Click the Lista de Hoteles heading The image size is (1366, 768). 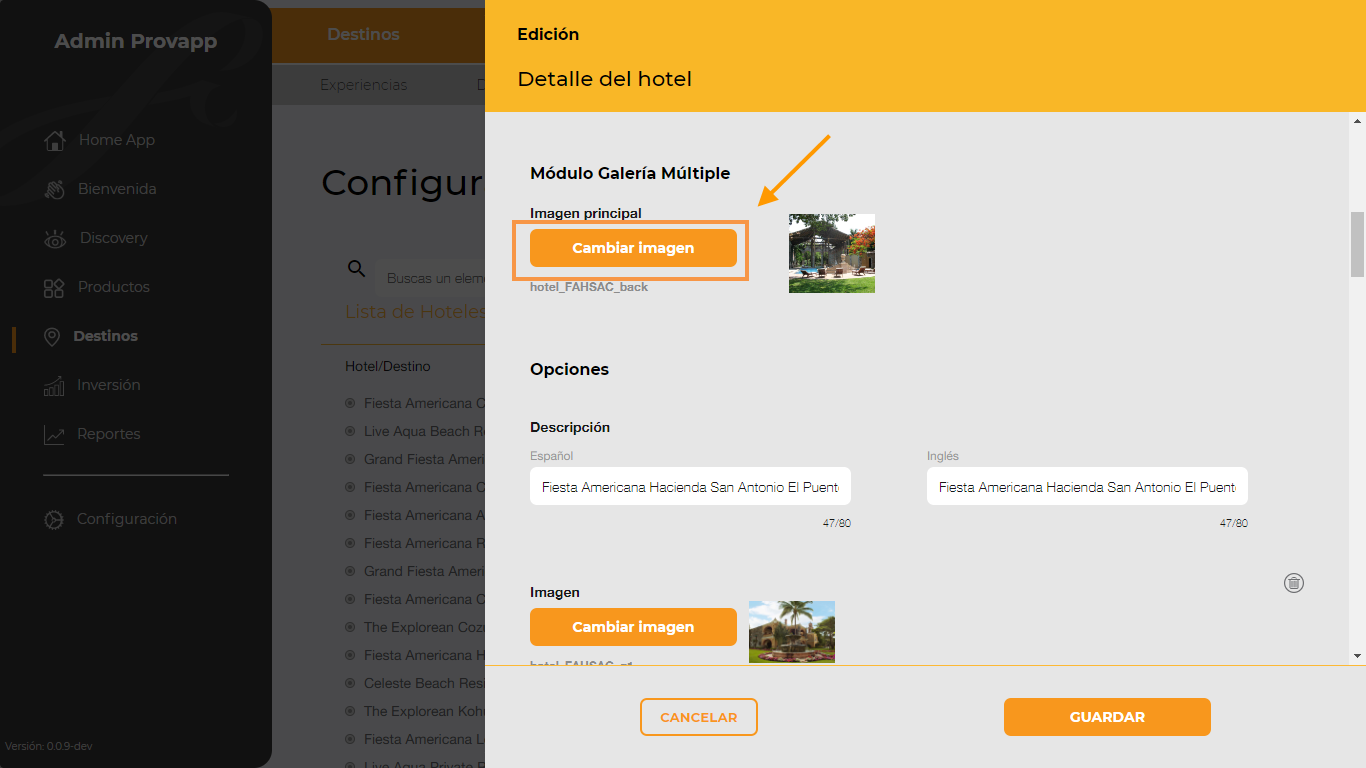[415, 312]
